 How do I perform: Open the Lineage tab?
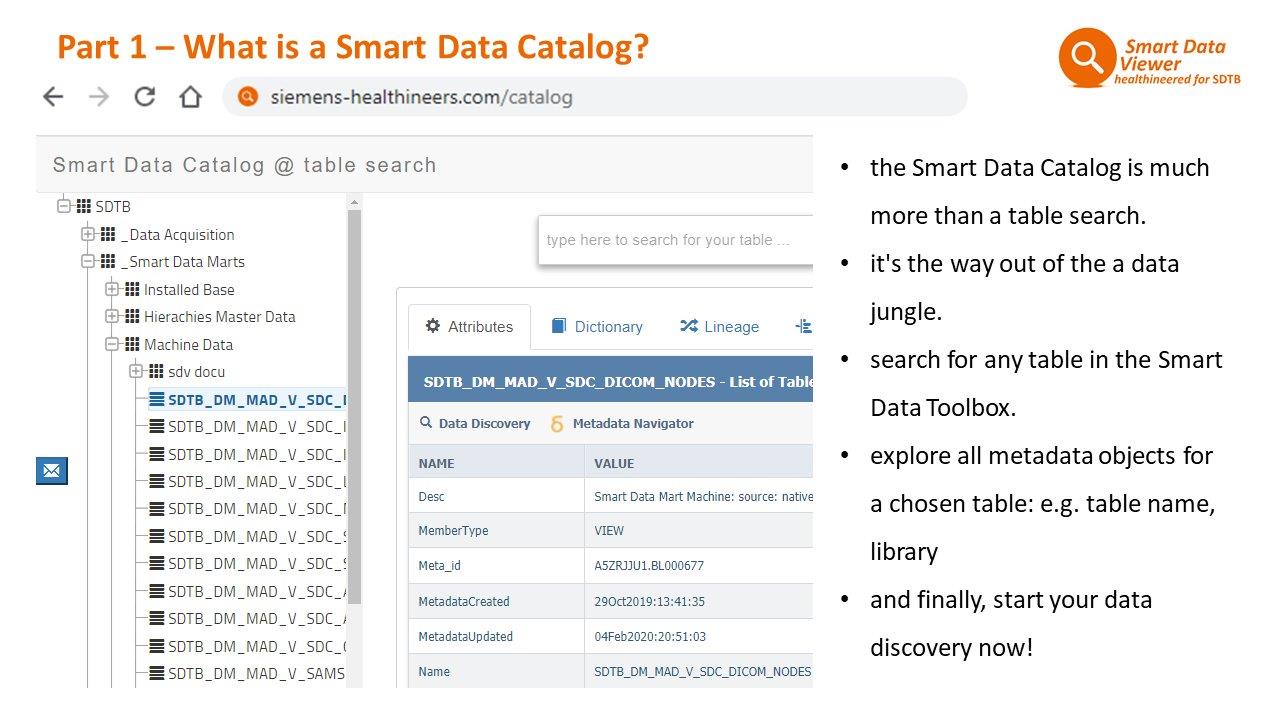719,327
